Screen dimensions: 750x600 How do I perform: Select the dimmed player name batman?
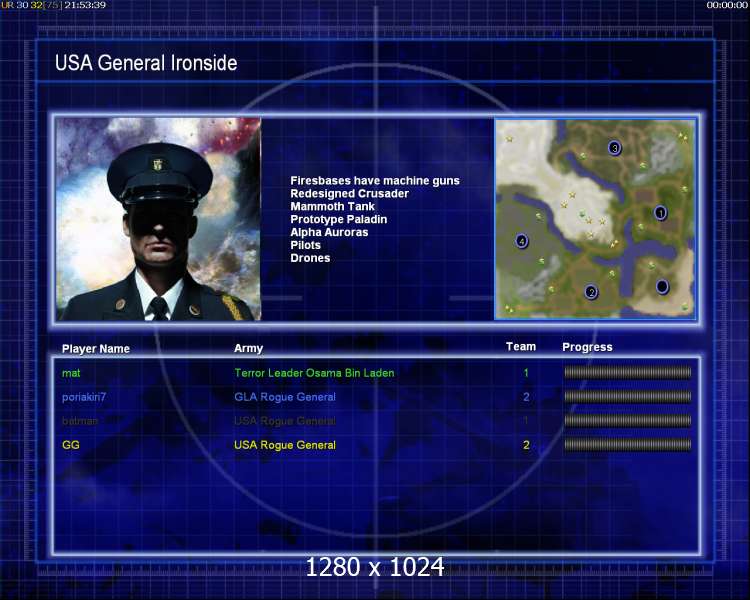[x=80, y=421]
